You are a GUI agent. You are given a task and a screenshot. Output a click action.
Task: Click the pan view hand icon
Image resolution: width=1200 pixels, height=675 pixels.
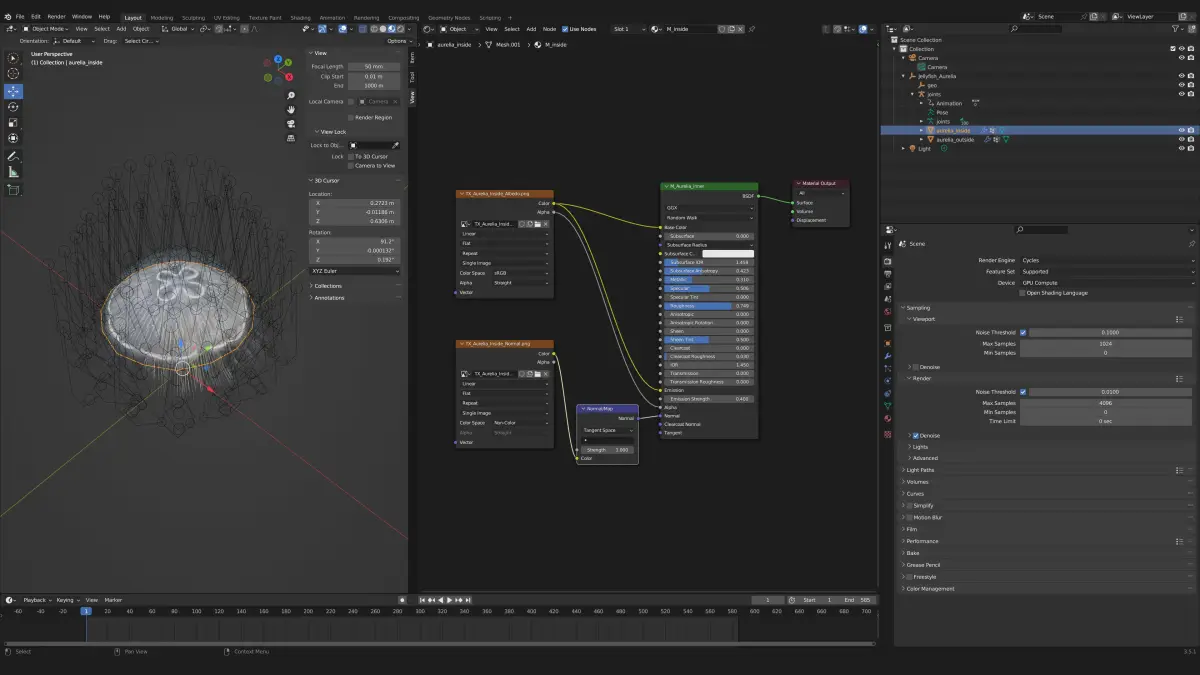point(291,110)
